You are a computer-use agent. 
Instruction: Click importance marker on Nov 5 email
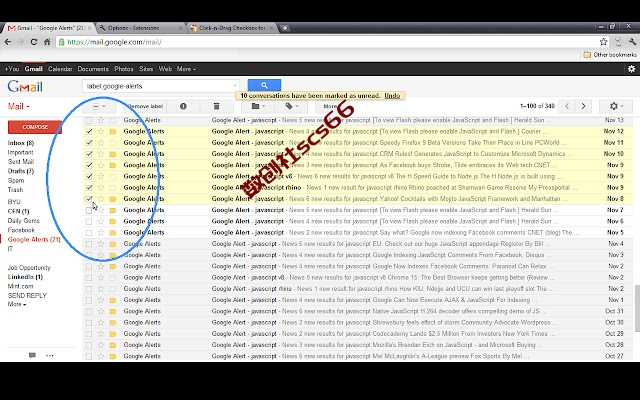[x=113, y=233]
